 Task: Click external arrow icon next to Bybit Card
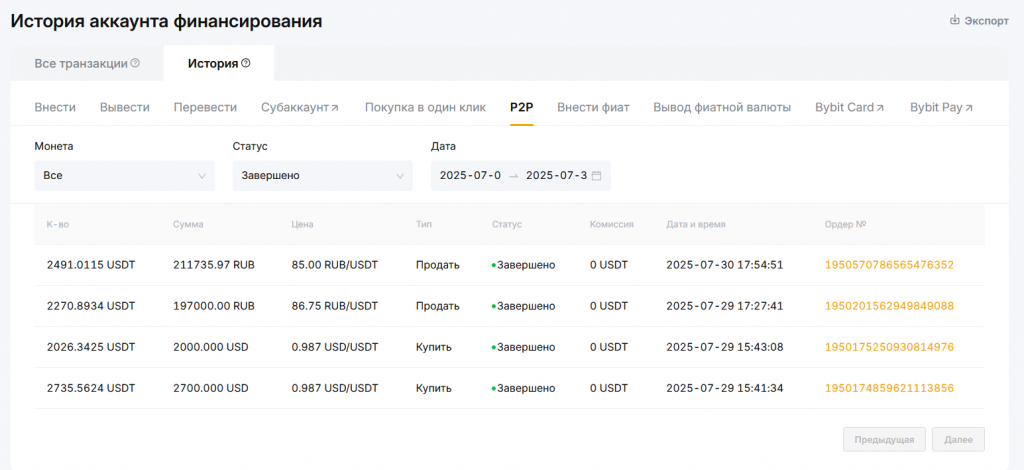pyautogui.click(x=880, y=108)
